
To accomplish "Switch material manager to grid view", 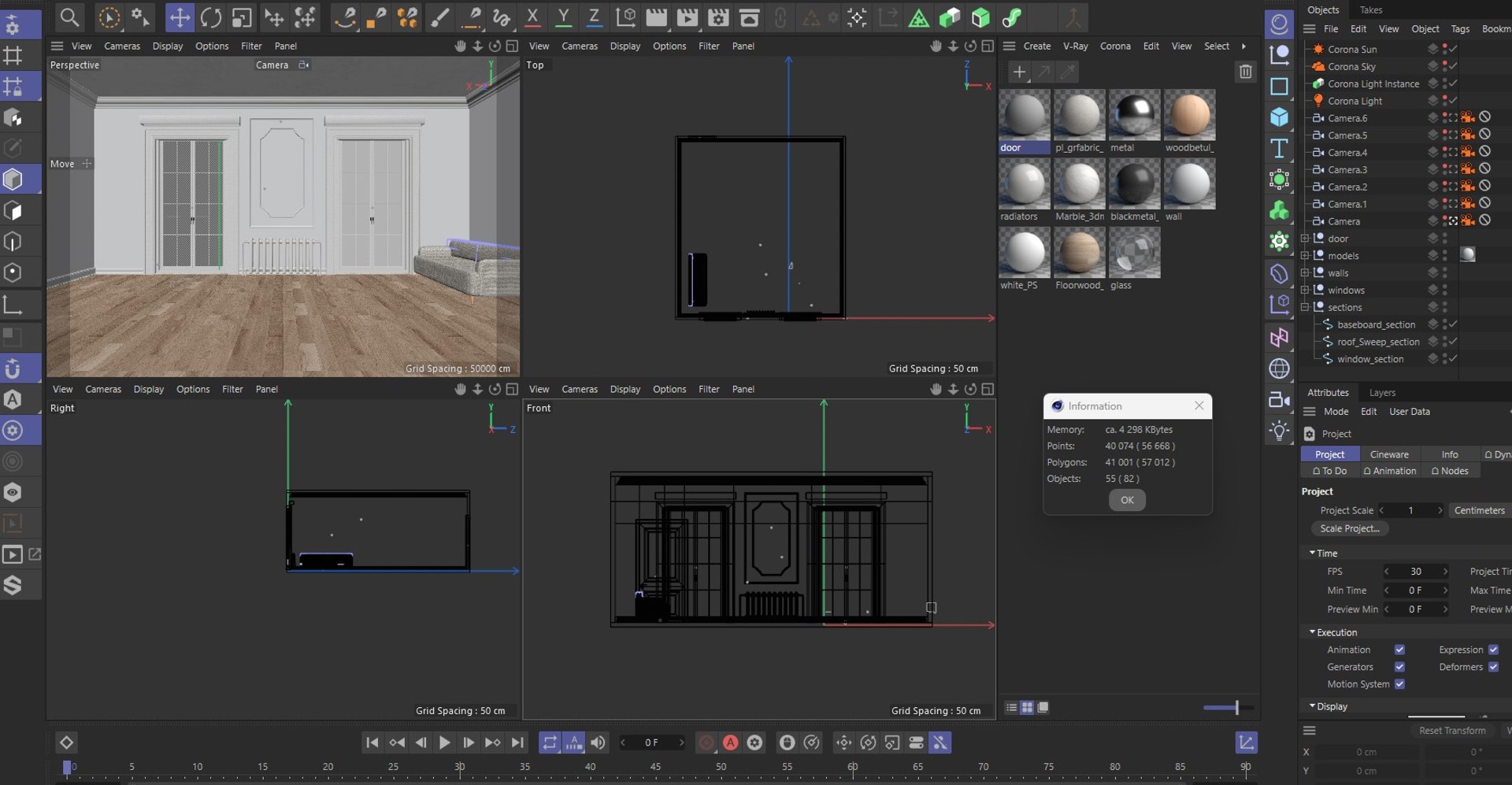I will pos(1027,708).
